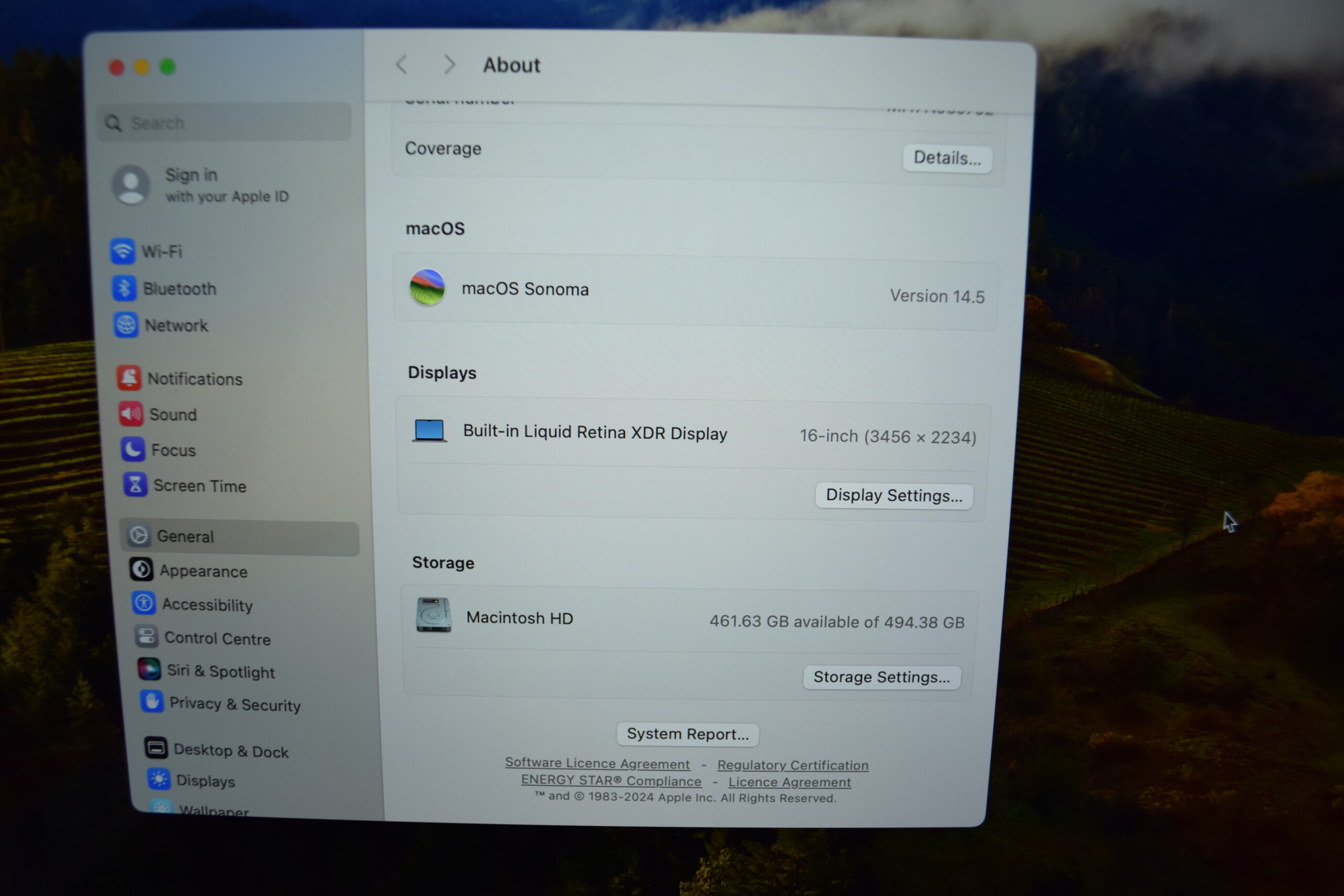Click '461.63 GB available of 494.38 GB'
Viewport: 1344px width, 896px height.
pyautogui.click(x=837, y=621)
